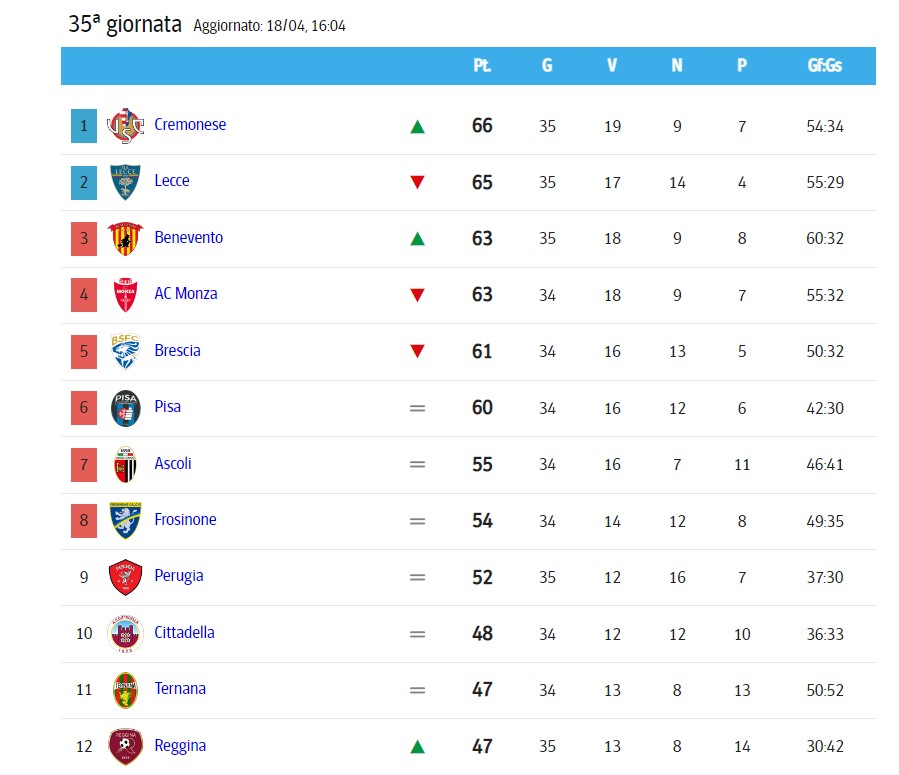Click the Brescia lion crest
The width and height of the screenshot is (899, 775).
pyautogui.click(x=126, y=351)
